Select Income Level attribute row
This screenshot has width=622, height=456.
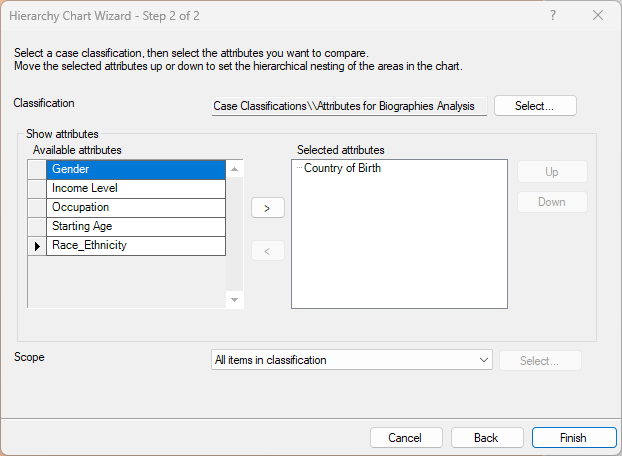pyautogui.click(x=136, y=188)
